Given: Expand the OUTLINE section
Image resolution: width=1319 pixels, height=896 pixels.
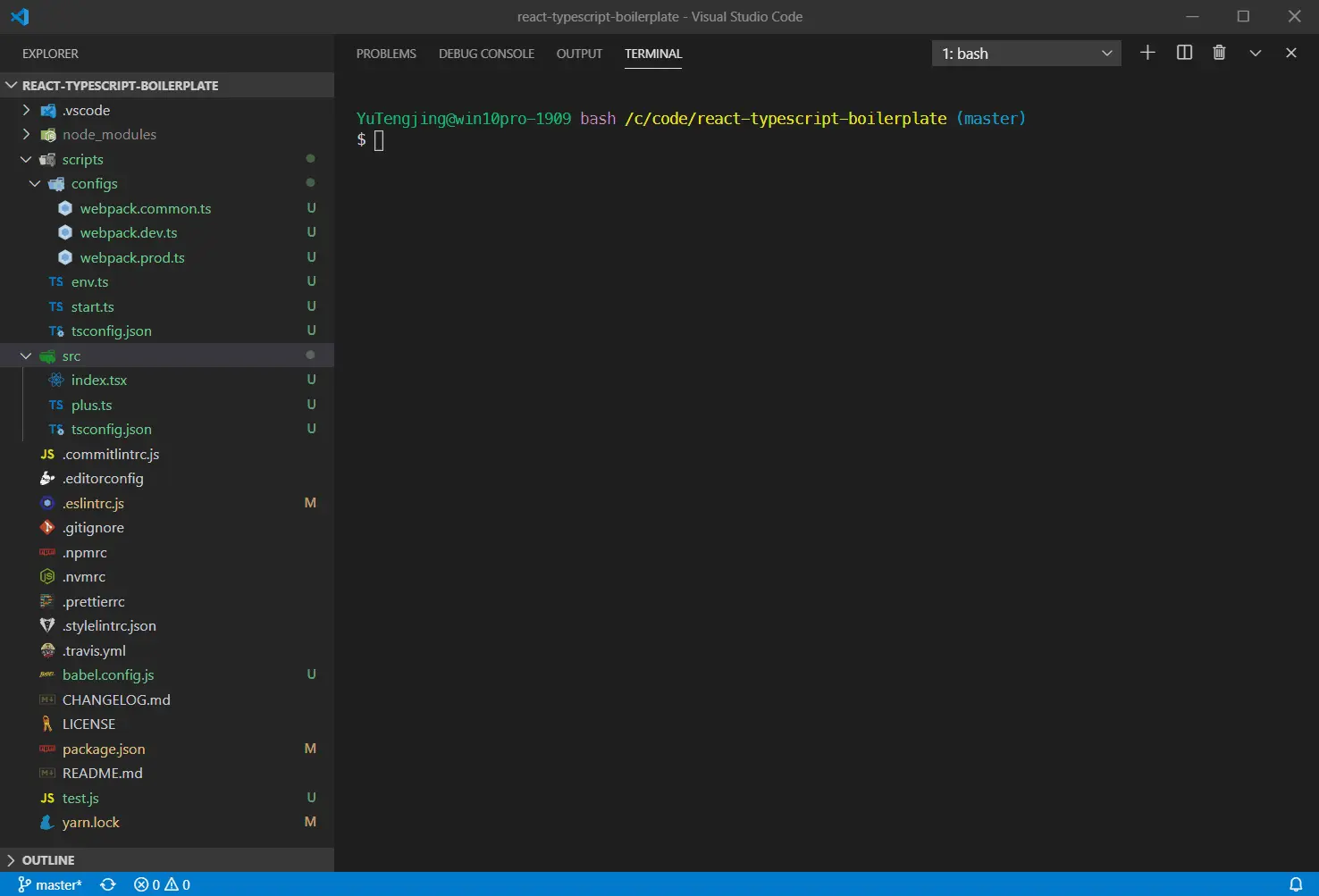Looking at the screenshot, I should (x=167, y=859).
